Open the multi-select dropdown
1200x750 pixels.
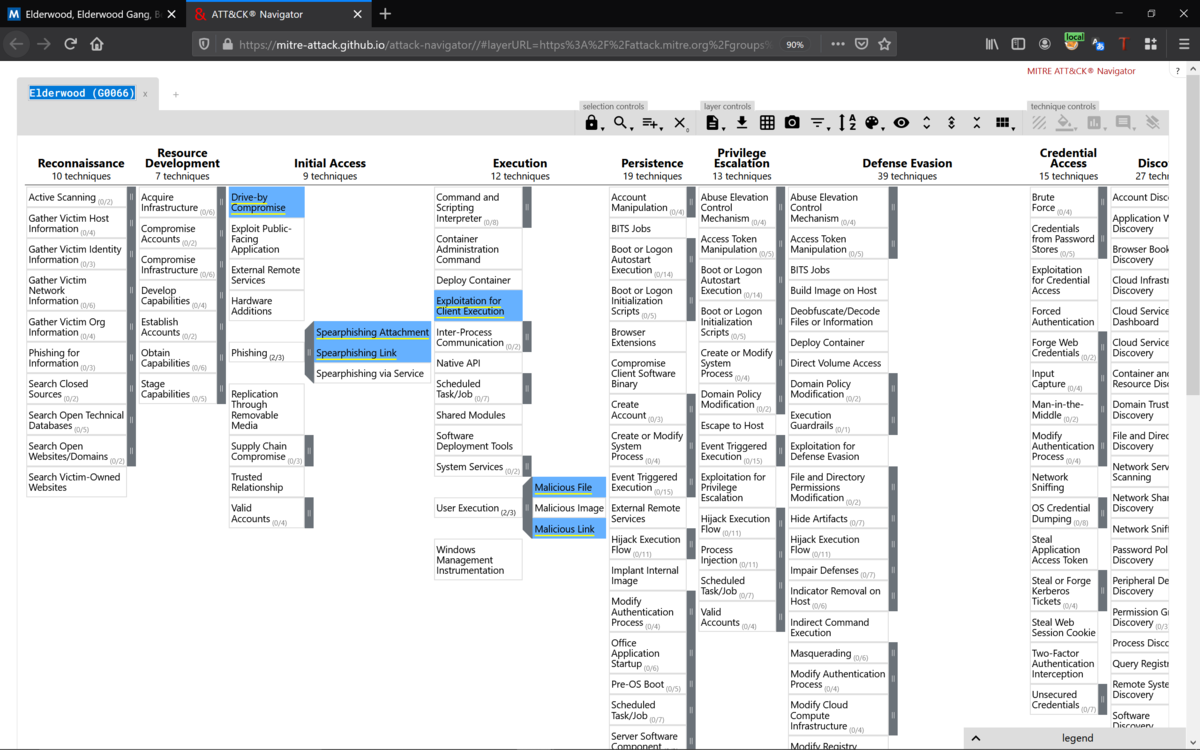(652, 123)
